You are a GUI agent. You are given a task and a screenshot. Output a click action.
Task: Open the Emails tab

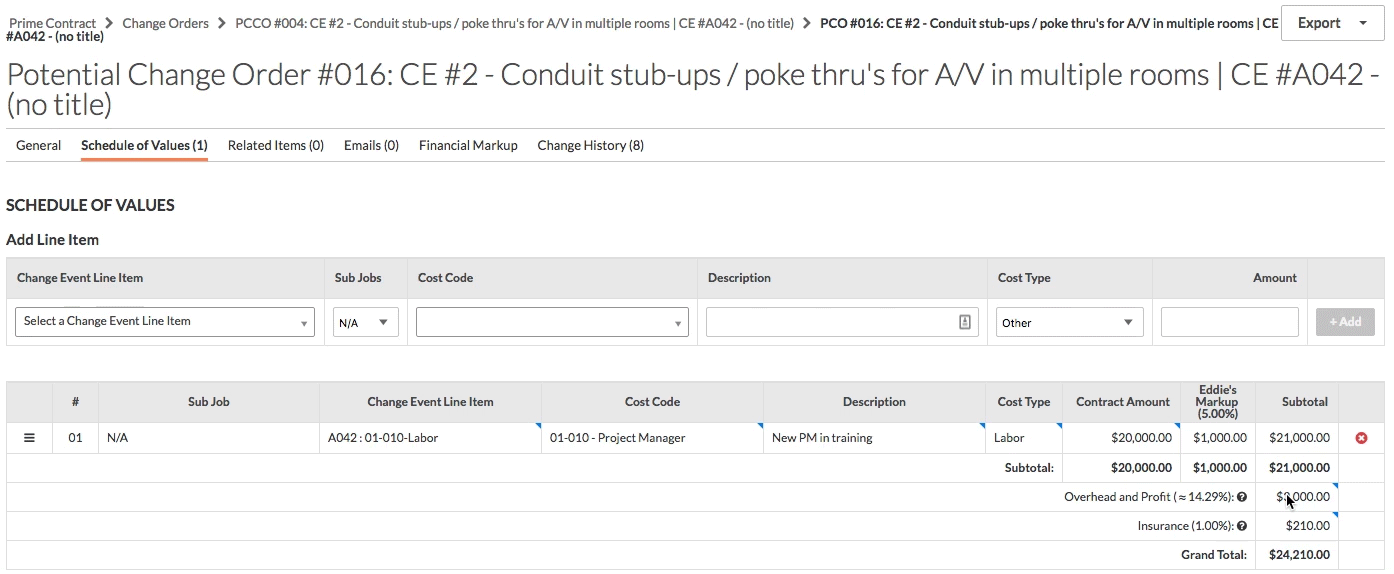[x=371, y=146]
